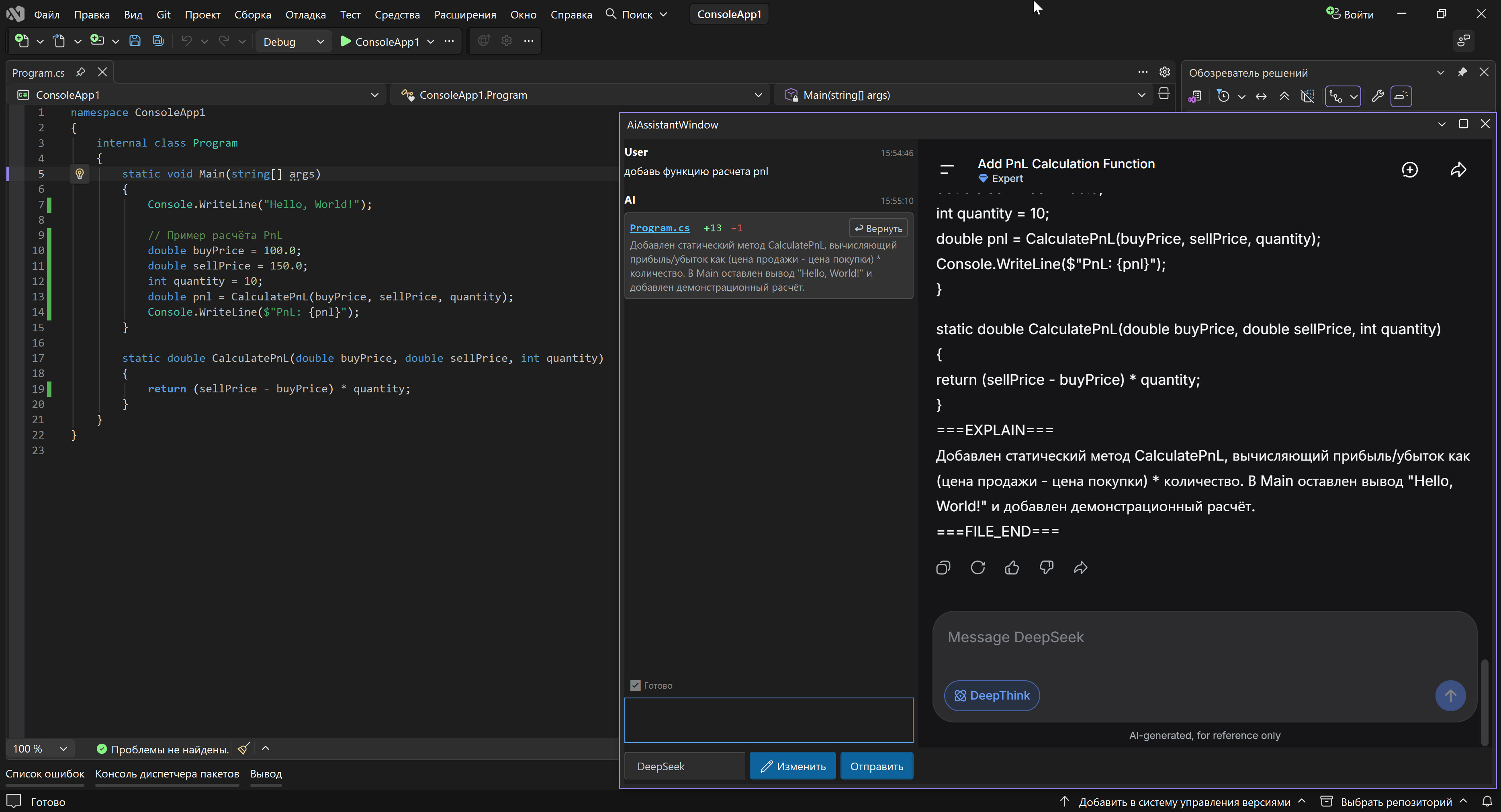This screenshot has height=812, width=1501.
Task: Click the split editor window icon
Action: tap(1164, 94)
